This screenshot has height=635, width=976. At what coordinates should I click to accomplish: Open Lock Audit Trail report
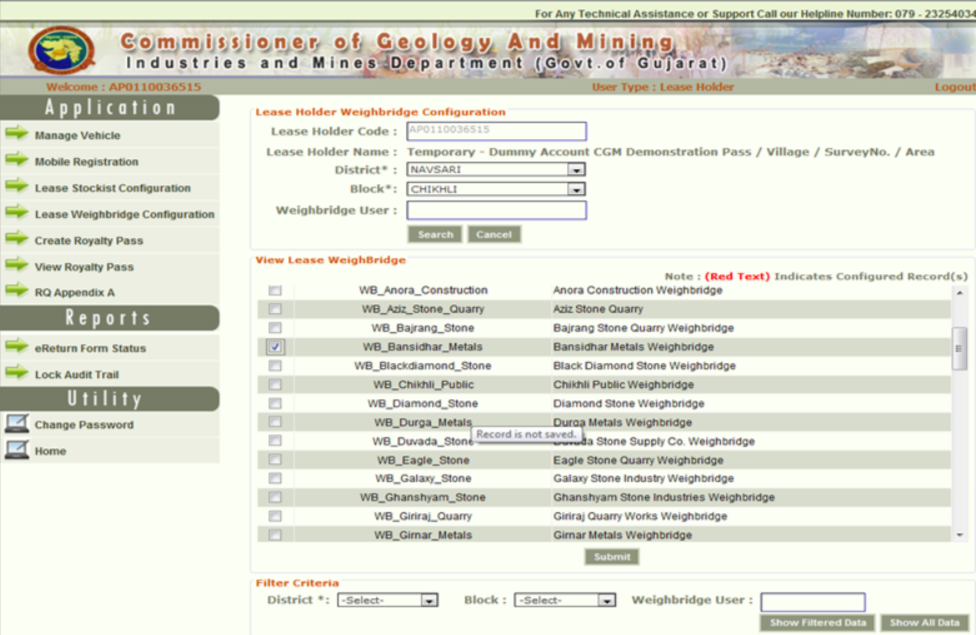coord(77,375)
